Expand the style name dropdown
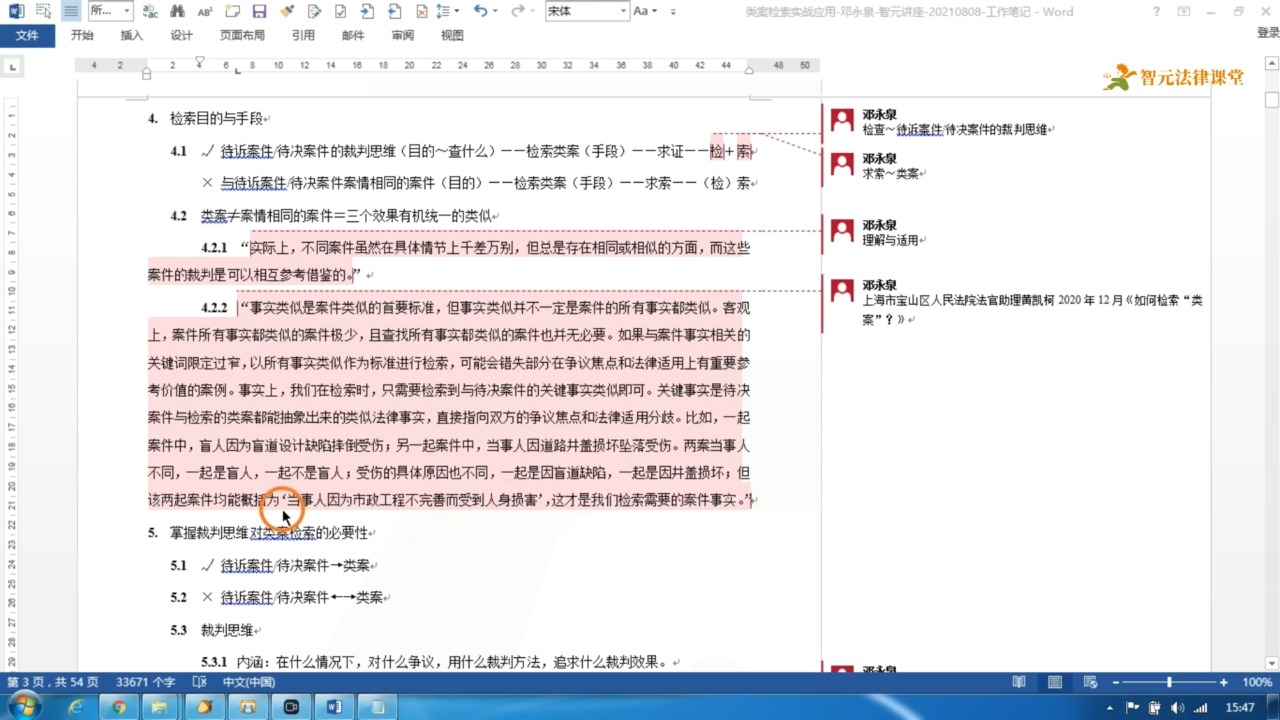 127,11
